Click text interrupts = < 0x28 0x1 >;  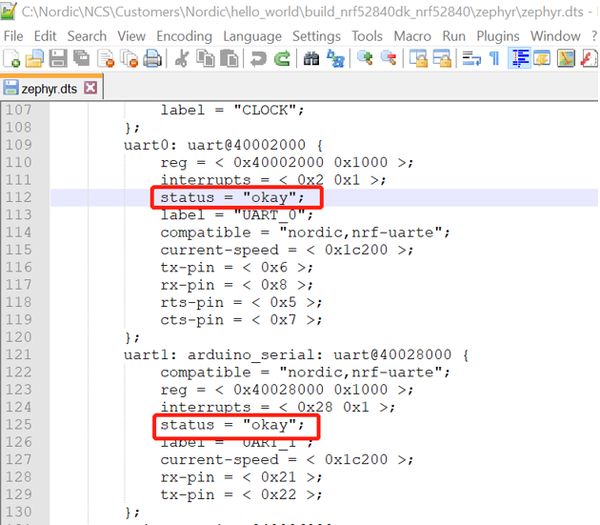(x=277, y=407)
